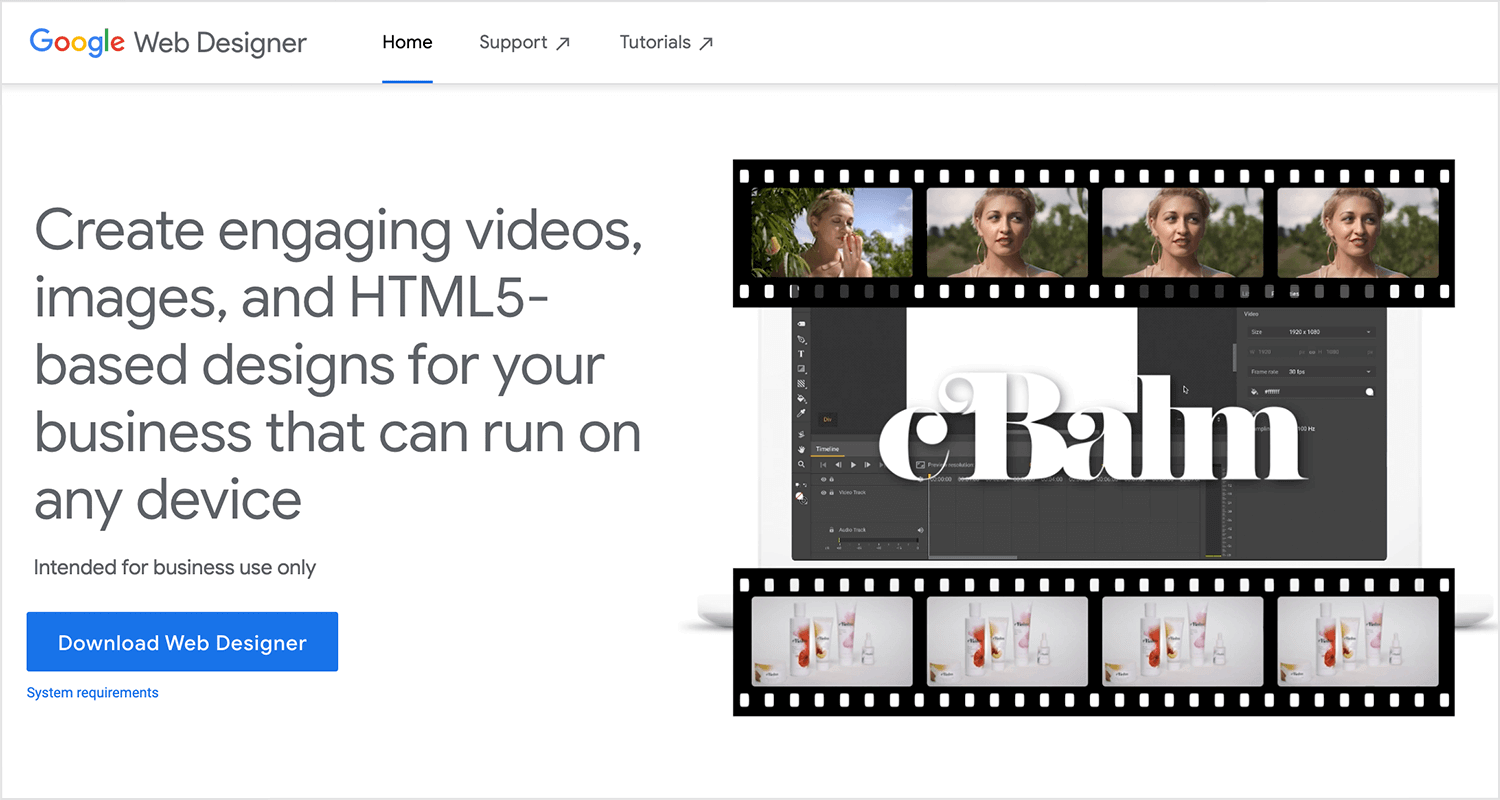
Task: Select the Zoom magnifier tool
Action: click(801, 464)
